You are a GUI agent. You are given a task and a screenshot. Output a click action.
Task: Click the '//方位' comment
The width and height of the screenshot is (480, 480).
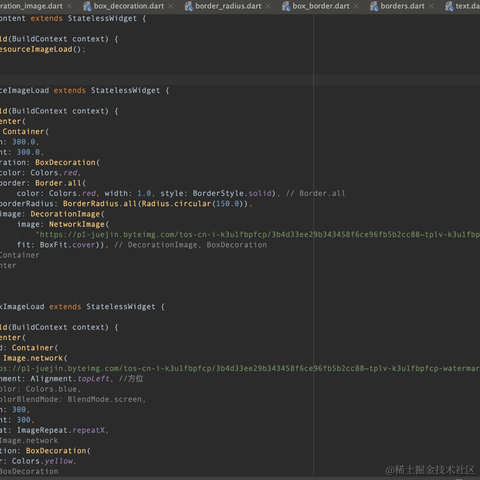[x=131, y=379]
